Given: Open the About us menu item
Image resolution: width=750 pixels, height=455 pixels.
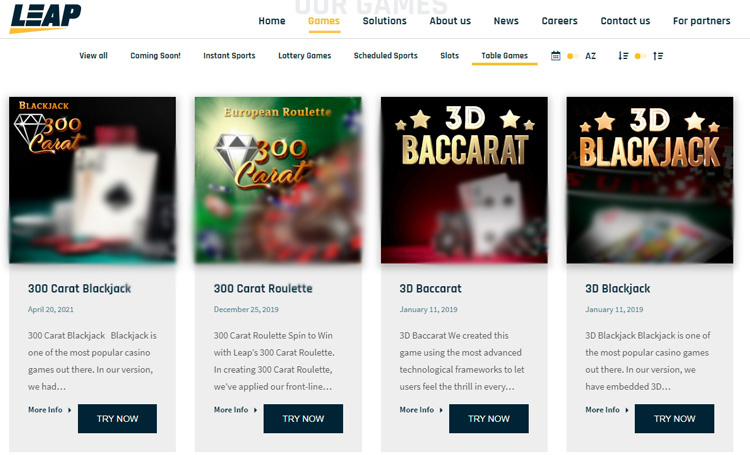Looking at the screenshot, I should click(450, 21).
